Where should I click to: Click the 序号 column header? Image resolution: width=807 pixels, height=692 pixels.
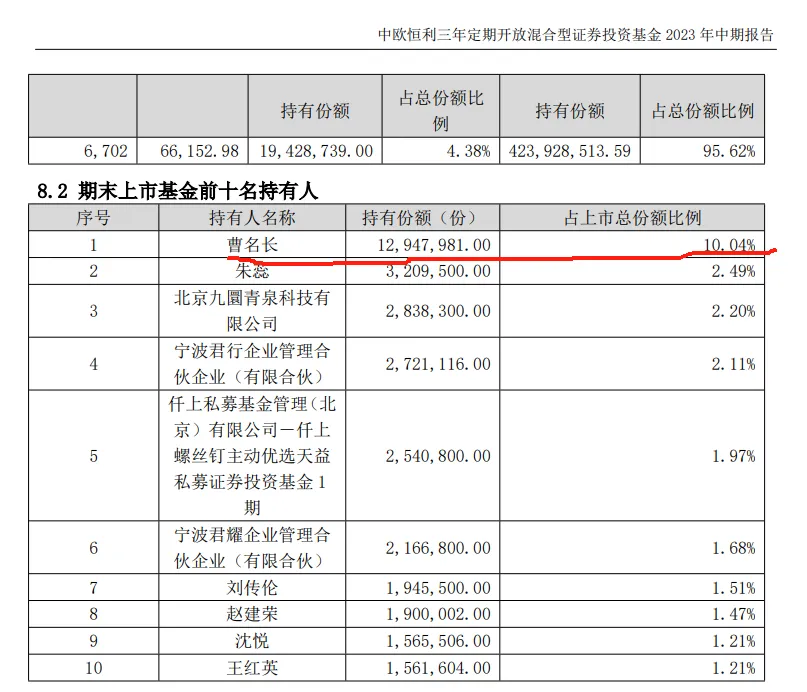(x=93, y=218)
